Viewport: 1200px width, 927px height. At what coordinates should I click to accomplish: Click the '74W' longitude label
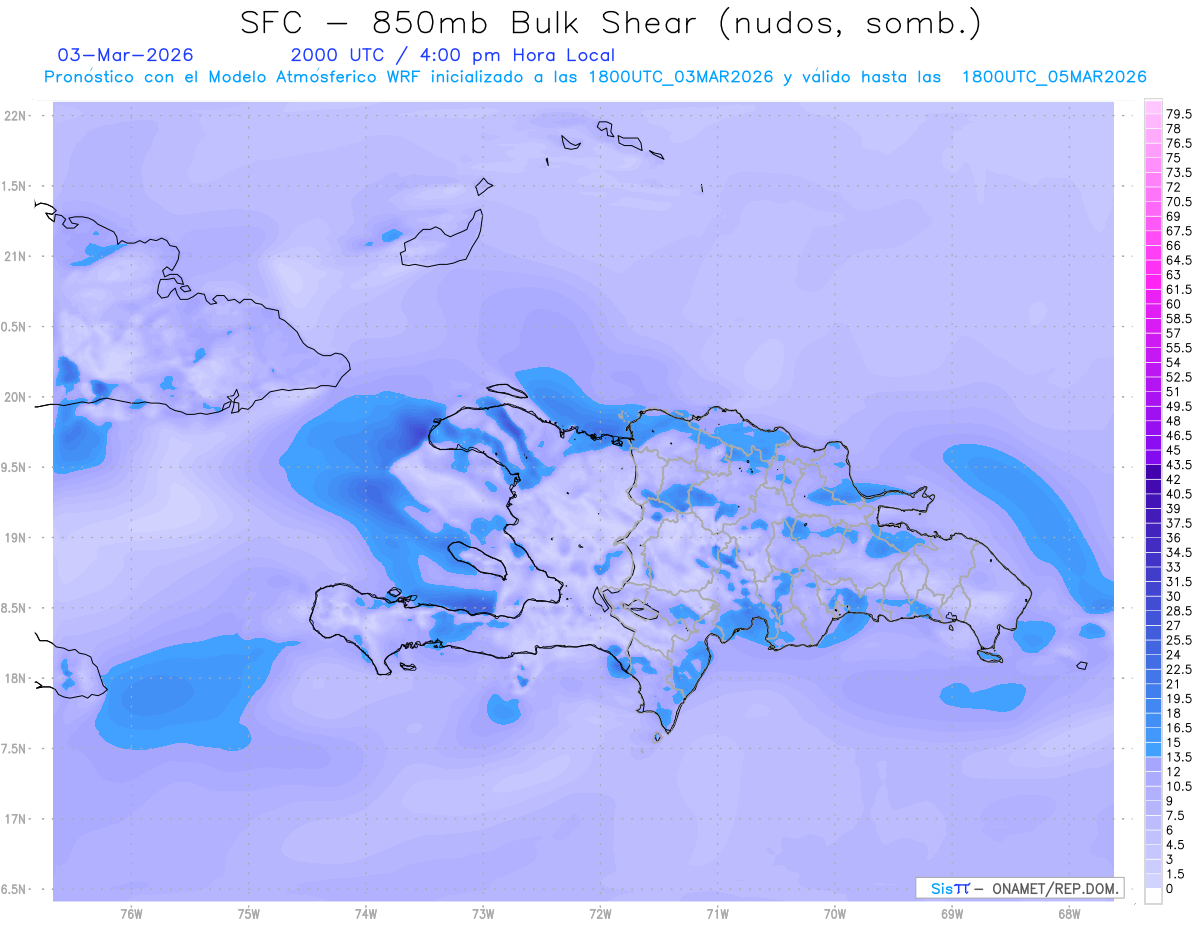[x=365, y=913]
